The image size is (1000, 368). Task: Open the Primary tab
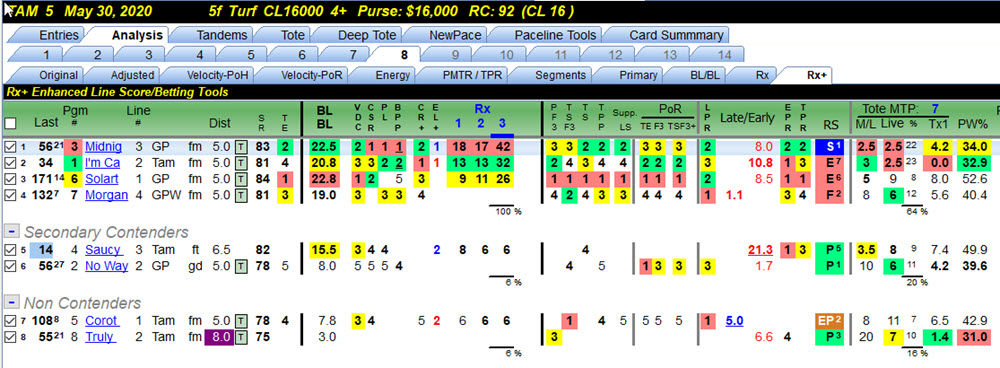638,75
